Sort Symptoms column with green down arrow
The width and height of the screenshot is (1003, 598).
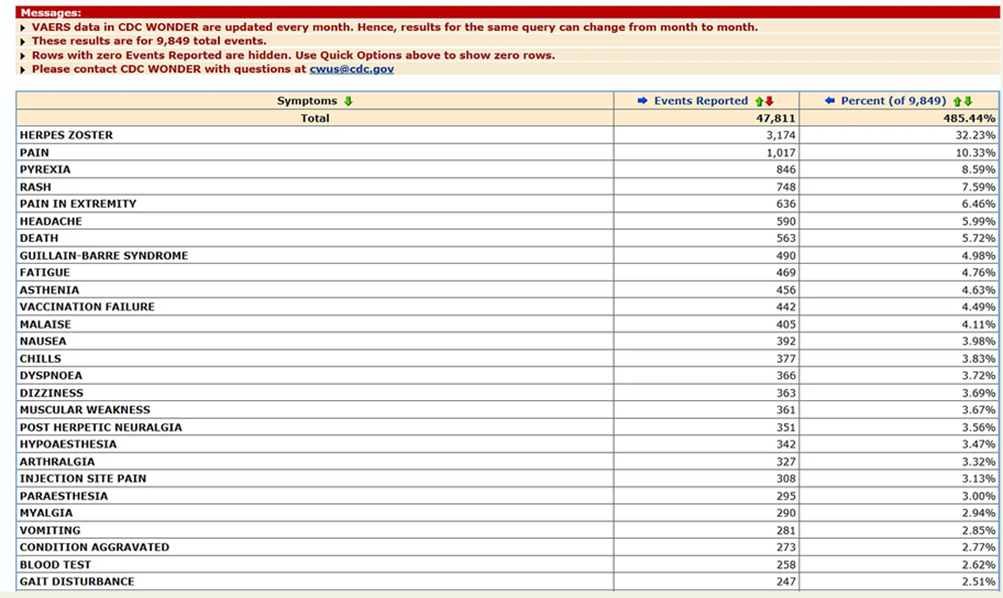[x=348, y=101]
